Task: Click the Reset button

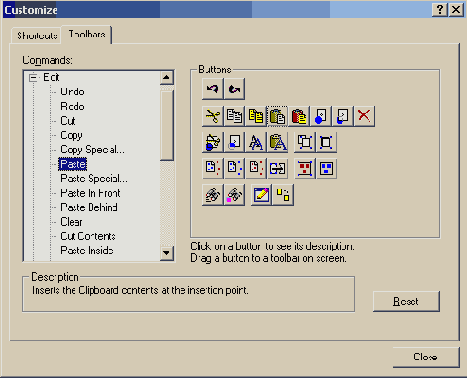Action: point(406,301)
